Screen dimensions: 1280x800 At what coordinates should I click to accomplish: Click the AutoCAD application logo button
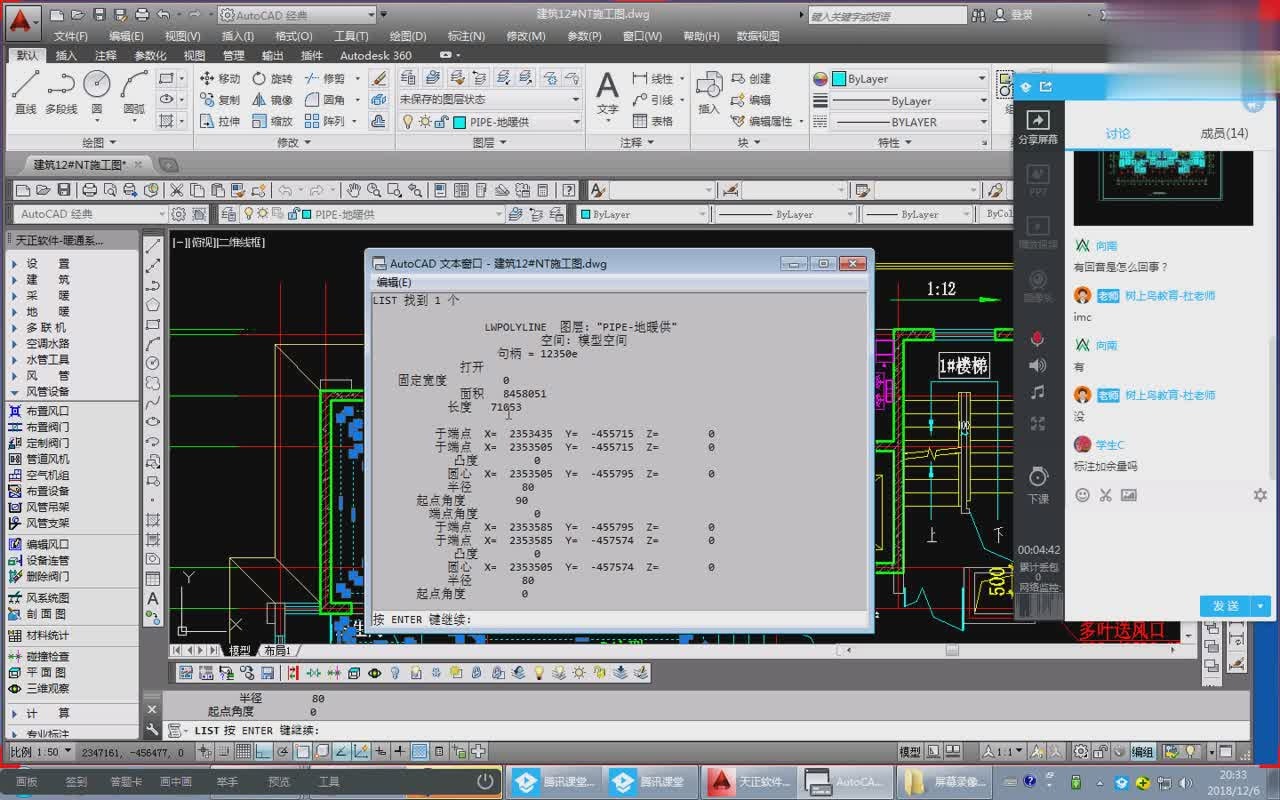[x=21, y=21]
